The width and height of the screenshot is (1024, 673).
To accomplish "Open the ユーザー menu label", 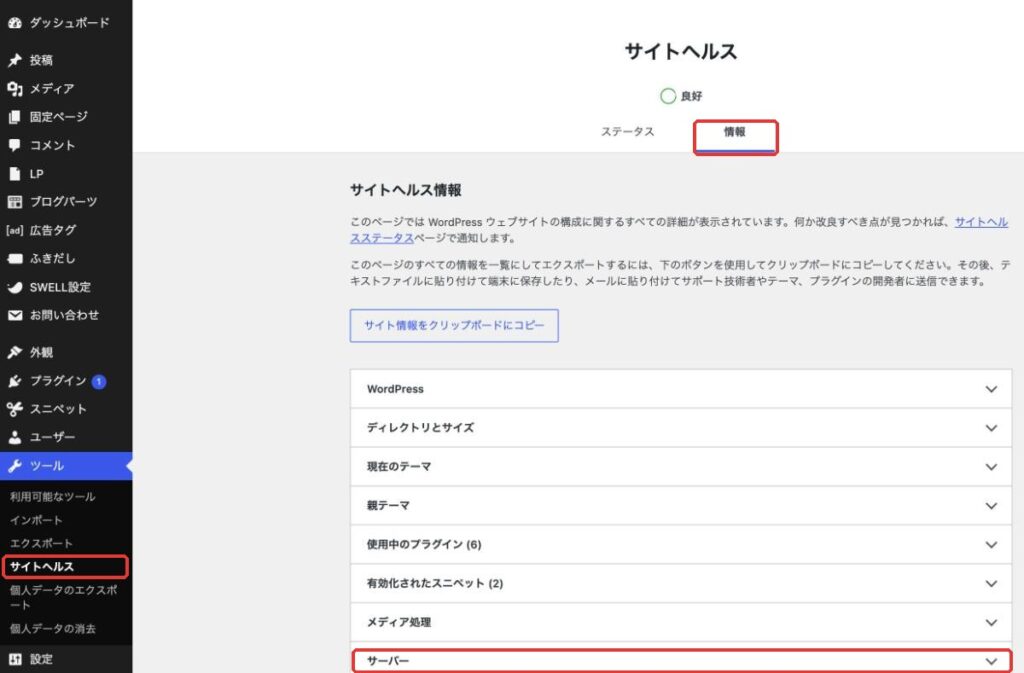I will click(52, 437).
